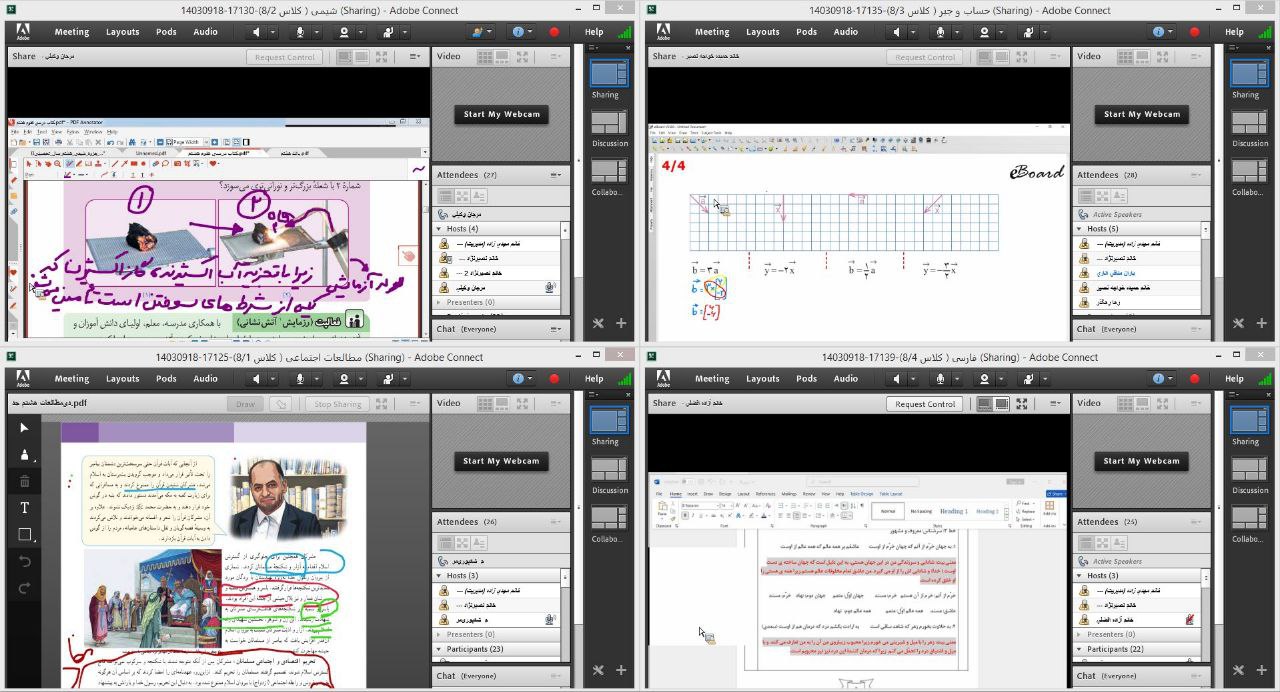Open the Pods menu in bottom-left window
This screenshot has width=1280, height=692.
tap(166, 379)
